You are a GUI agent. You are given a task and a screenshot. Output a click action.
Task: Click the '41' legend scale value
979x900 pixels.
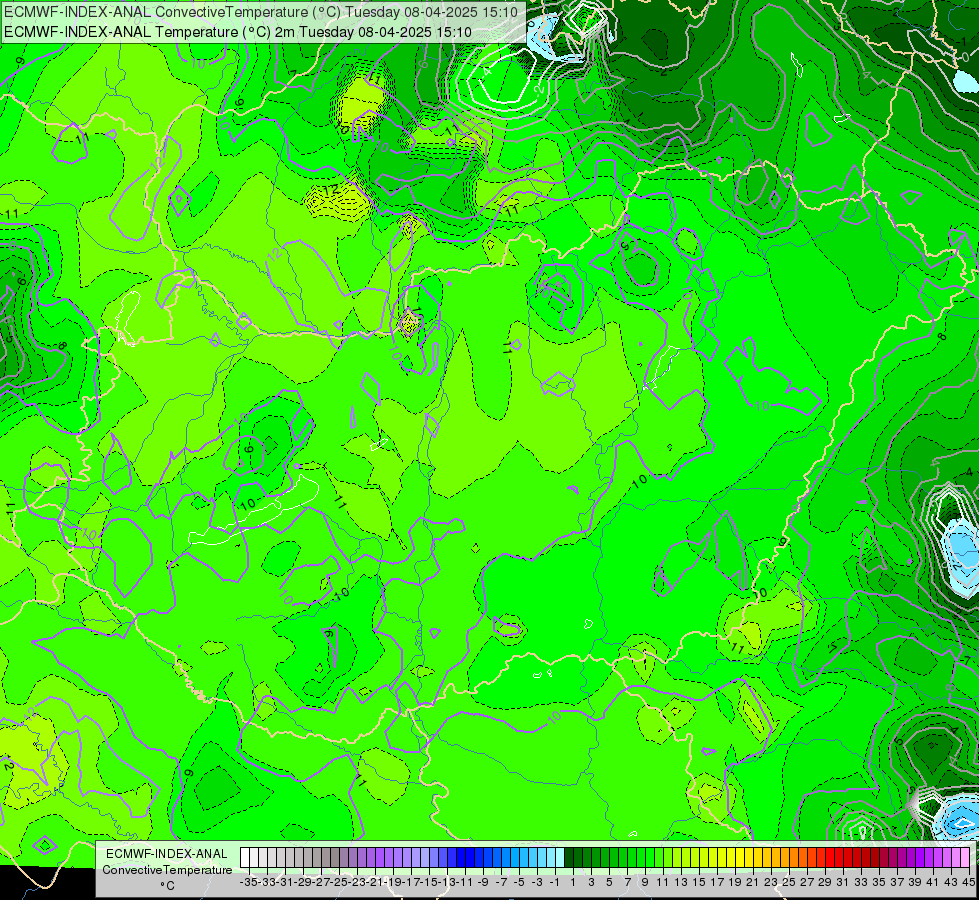tap(933, 882)
